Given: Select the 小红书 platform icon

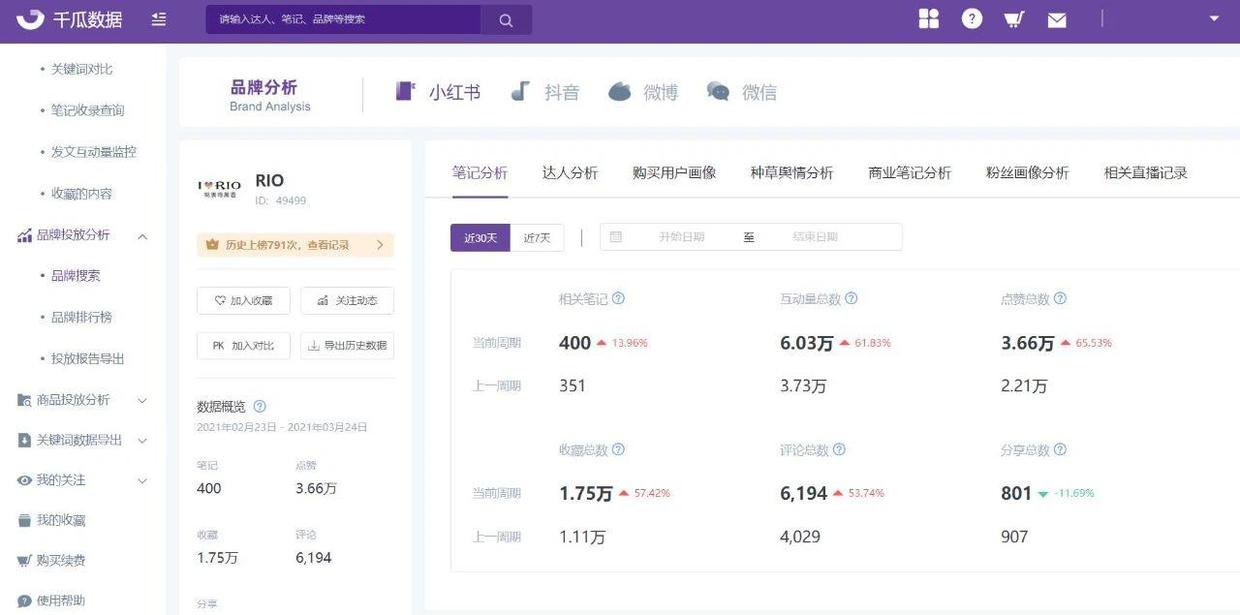Looking at the screenshot, I should coord(404,90).
